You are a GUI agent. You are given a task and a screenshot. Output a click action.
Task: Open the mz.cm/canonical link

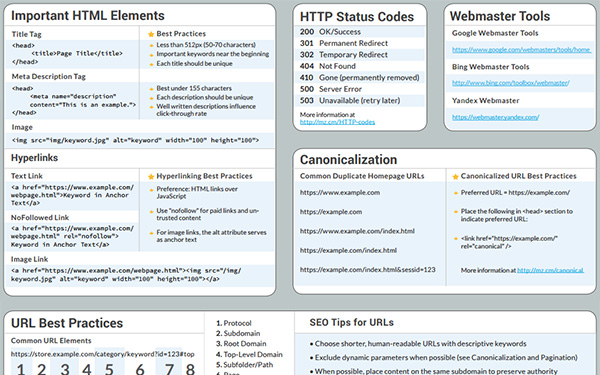click(x=550, y=270)
